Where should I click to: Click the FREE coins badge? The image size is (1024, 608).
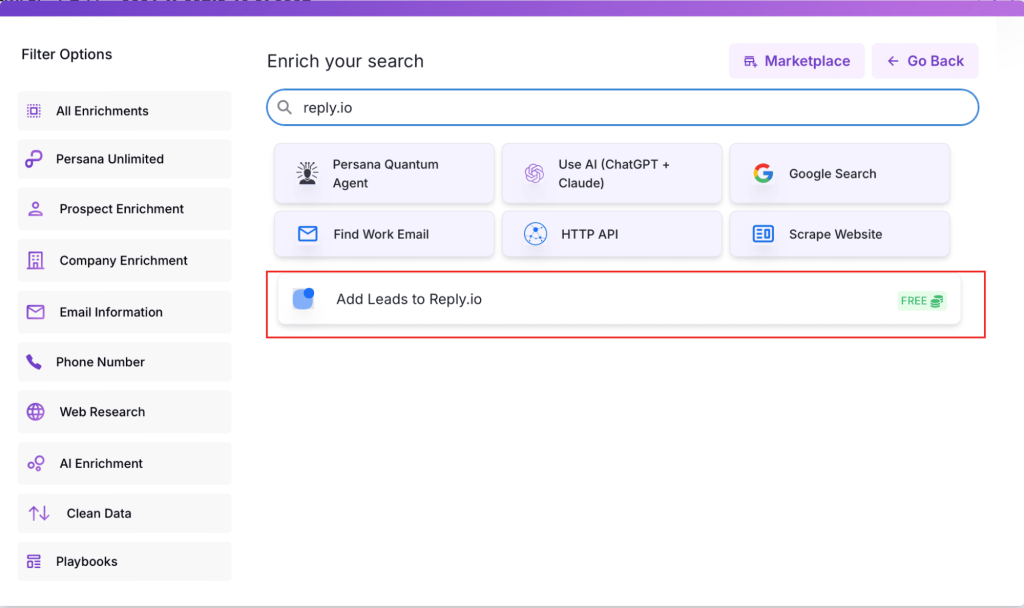coord(921,300)
